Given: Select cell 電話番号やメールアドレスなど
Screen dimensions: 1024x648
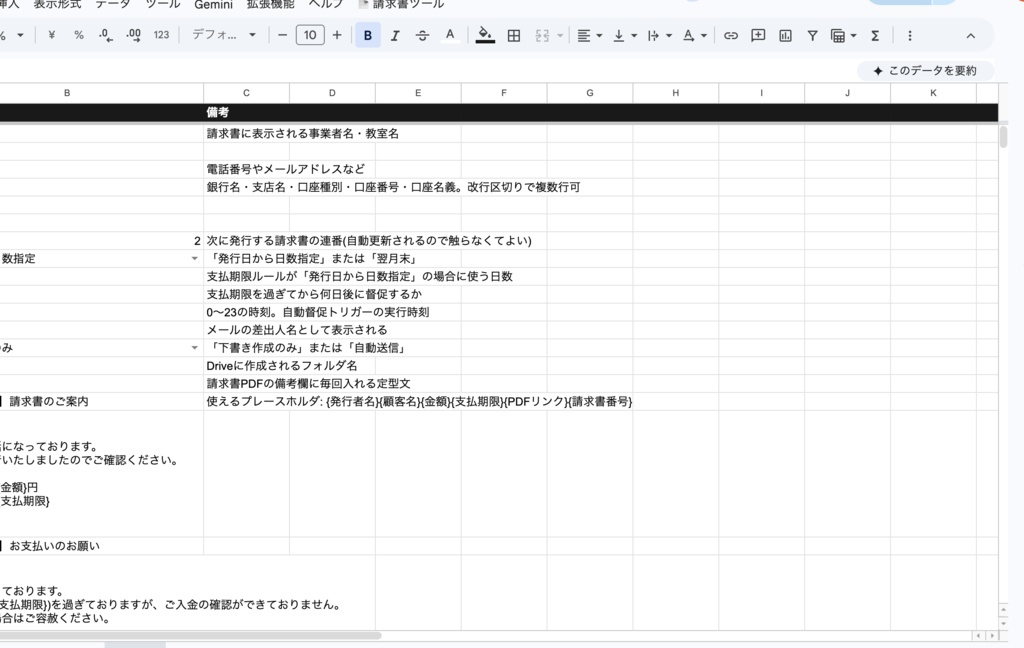Looking at the screenshot, I should (x=246, y=169).
